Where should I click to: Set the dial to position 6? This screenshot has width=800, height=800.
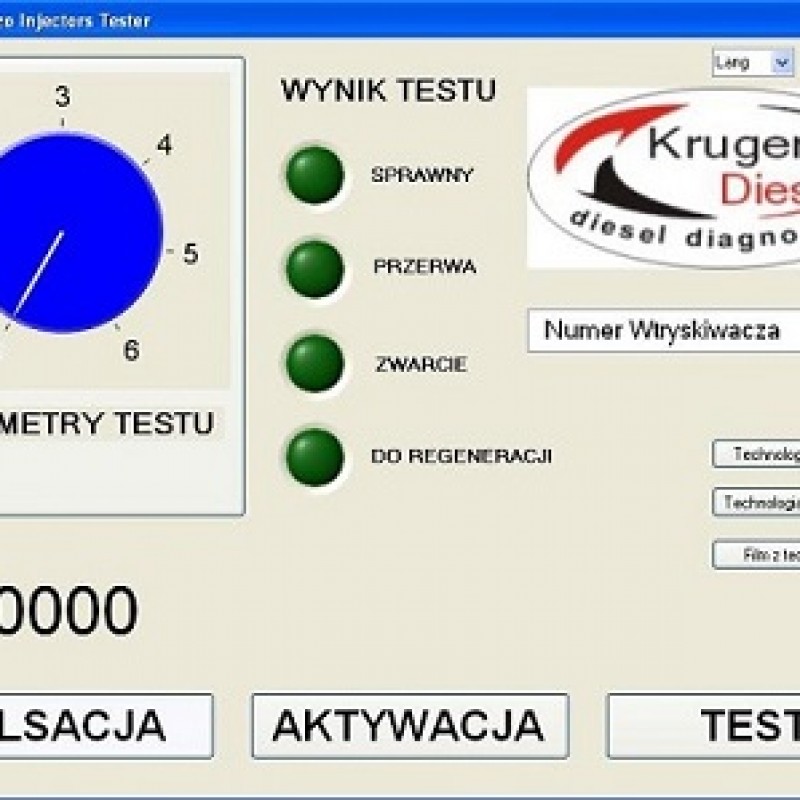[x=131, y=350]
